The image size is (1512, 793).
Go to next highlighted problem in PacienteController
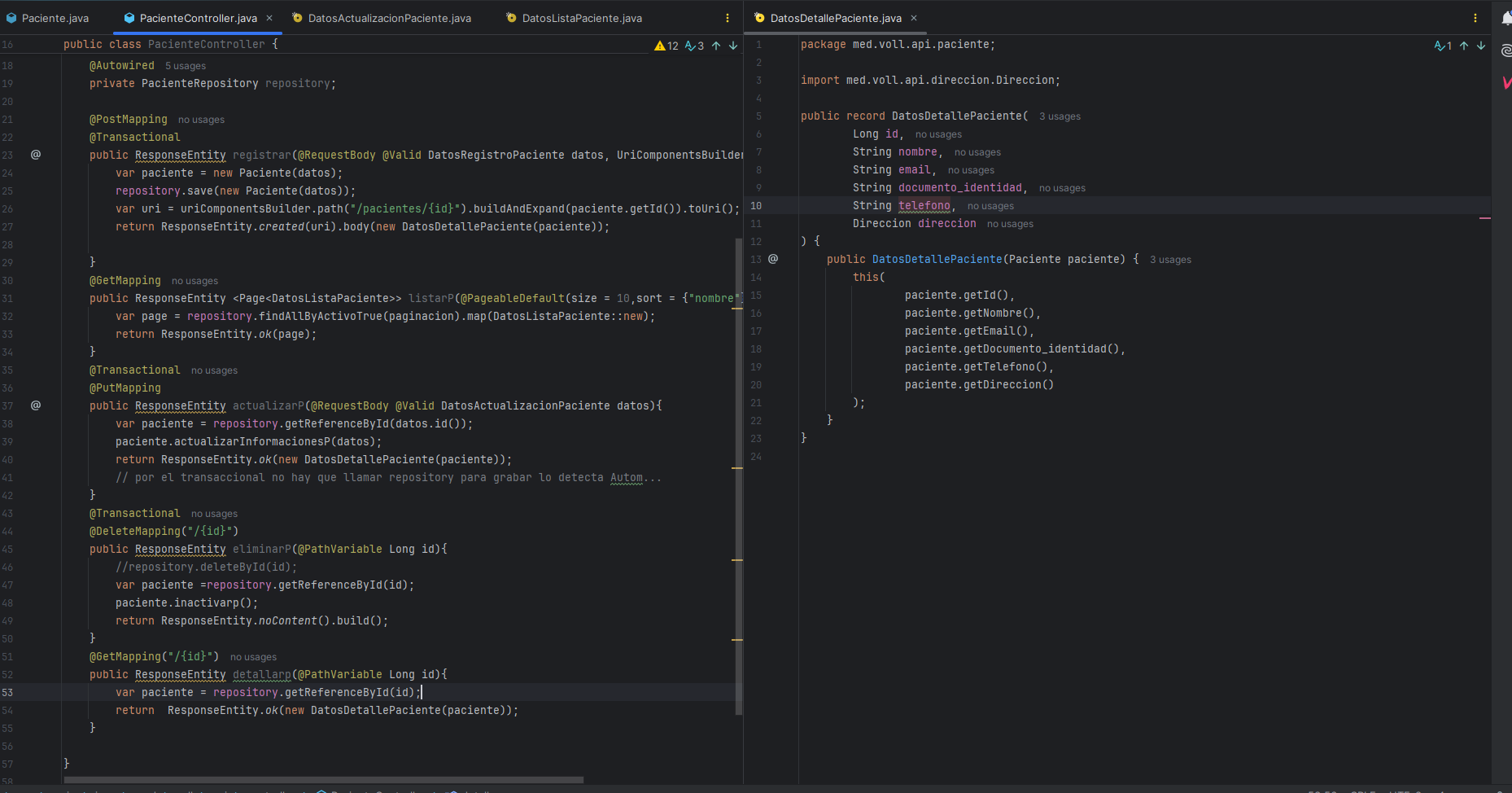(x=733, y=46)
